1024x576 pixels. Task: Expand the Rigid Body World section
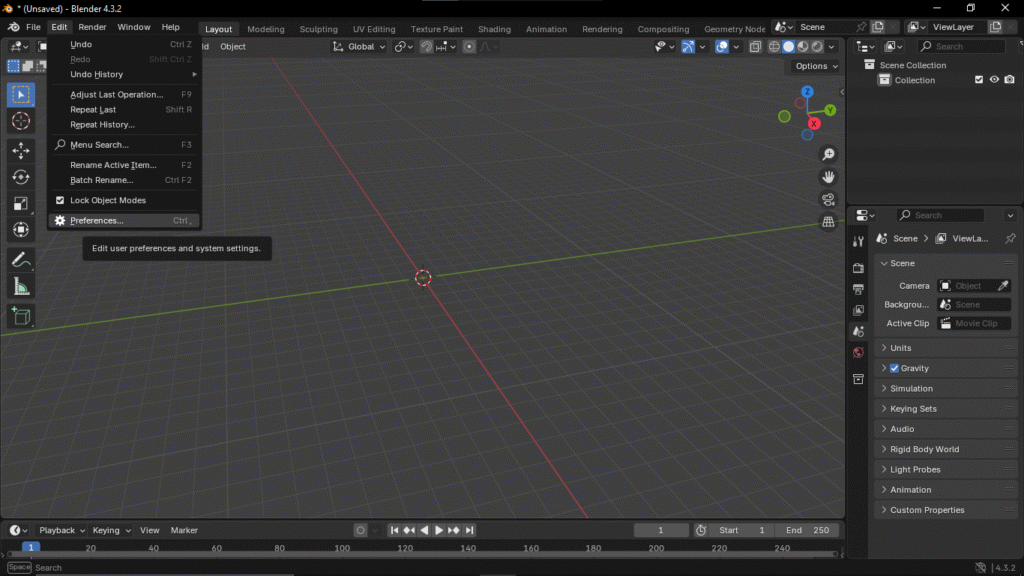(x=924, y=449)
